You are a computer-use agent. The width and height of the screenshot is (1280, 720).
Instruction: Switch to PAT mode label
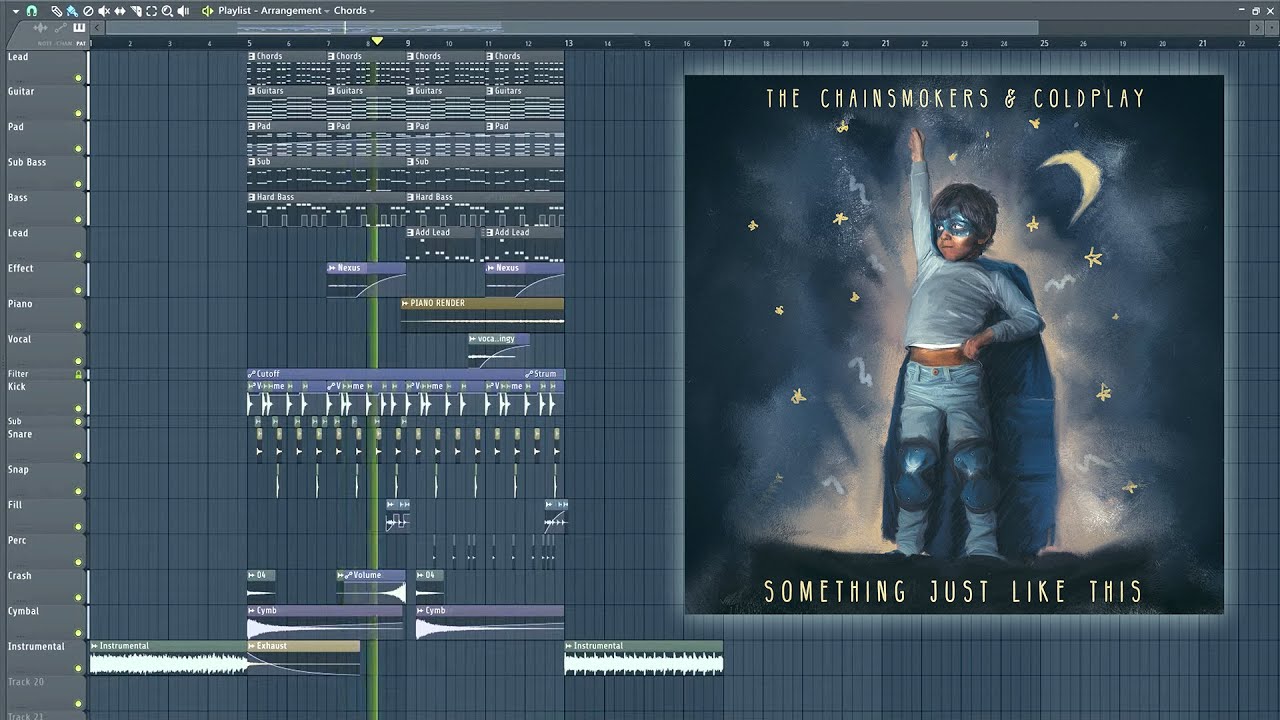pyautogui.click(x=81, y=43)
